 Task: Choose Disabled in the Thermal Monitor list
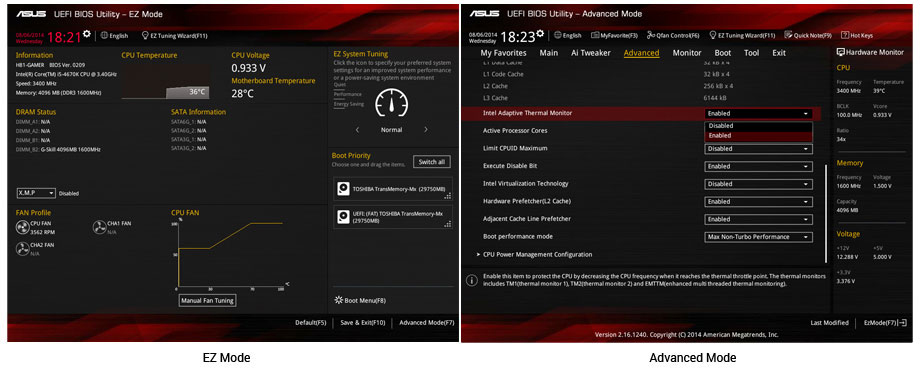758,125
